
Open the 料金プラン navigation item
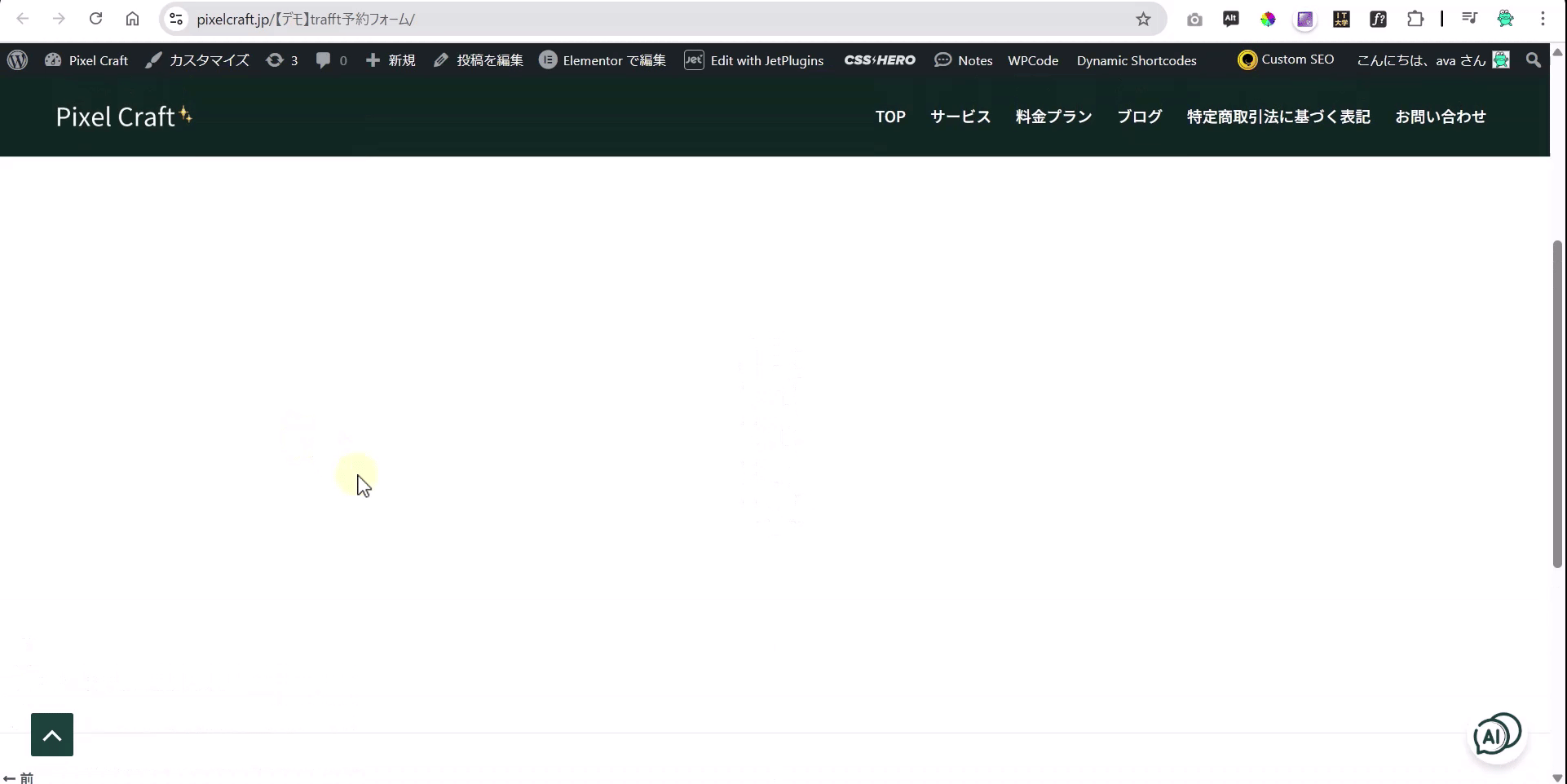point(1053,117)
